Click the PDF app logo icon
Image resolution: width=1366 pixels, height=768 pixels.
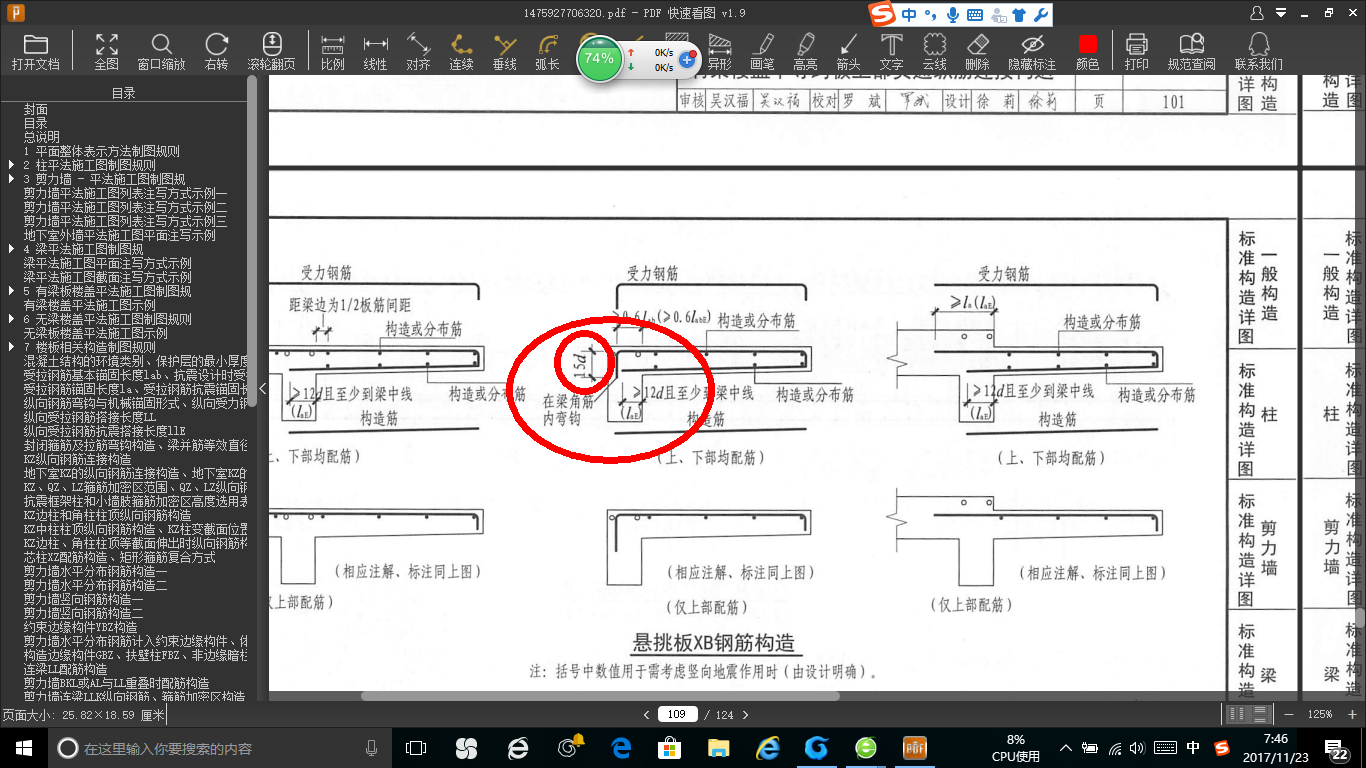(14, 12)
